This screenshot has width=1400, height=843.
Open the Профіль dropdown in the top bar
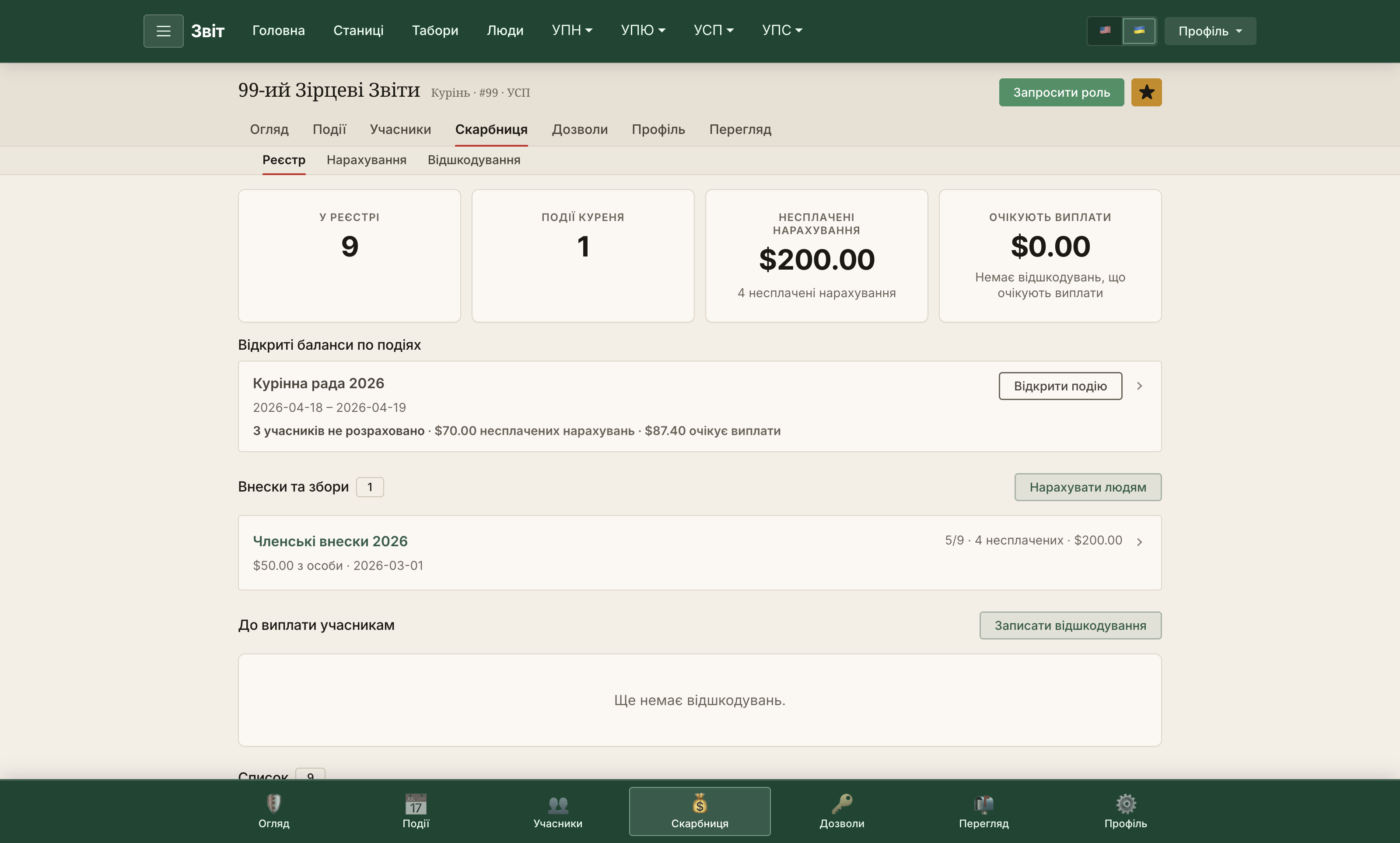[1210, 31]
